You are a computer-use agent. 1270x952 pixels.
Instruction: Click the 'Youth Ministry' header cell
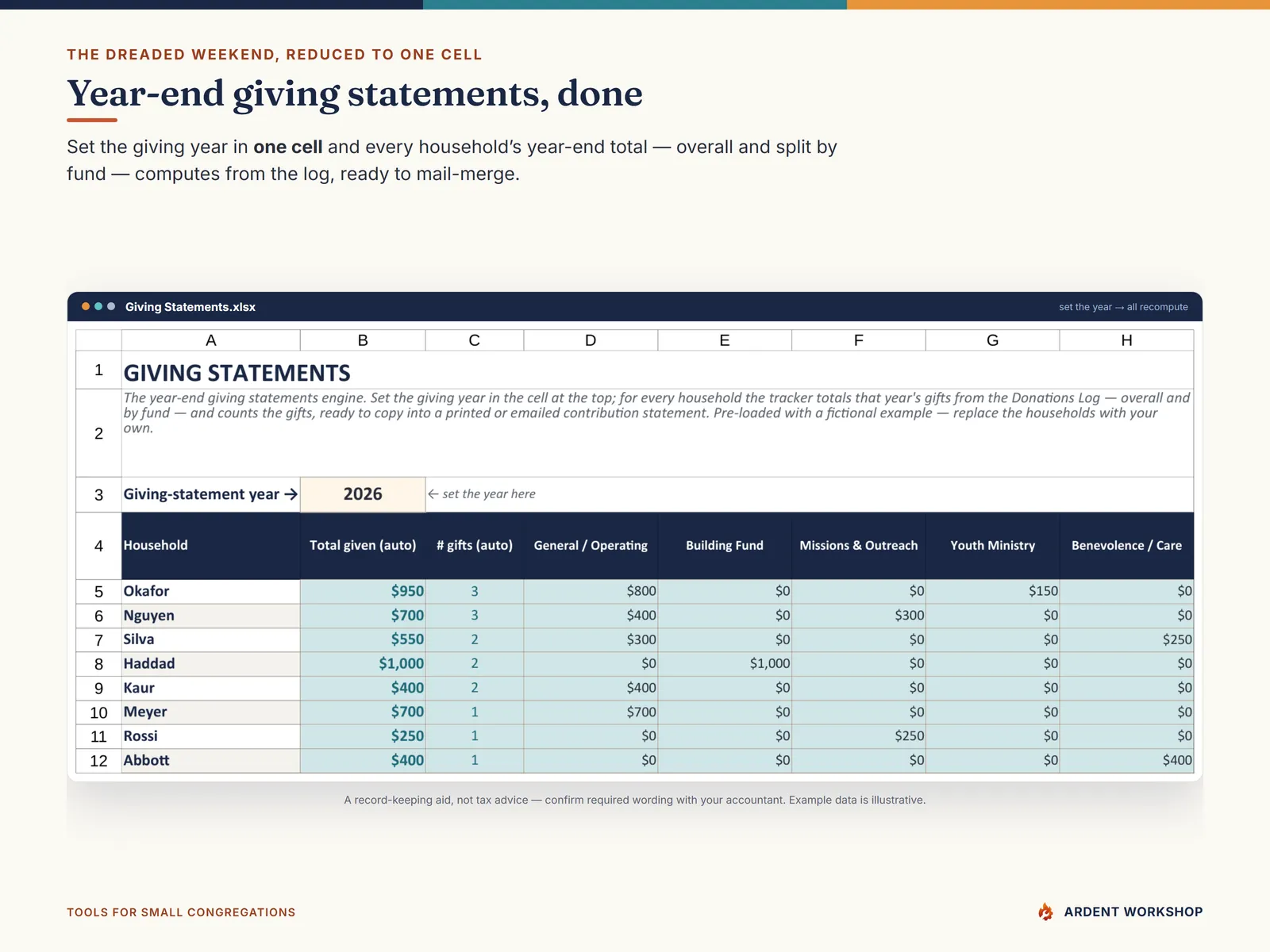[x=992, y=545]
